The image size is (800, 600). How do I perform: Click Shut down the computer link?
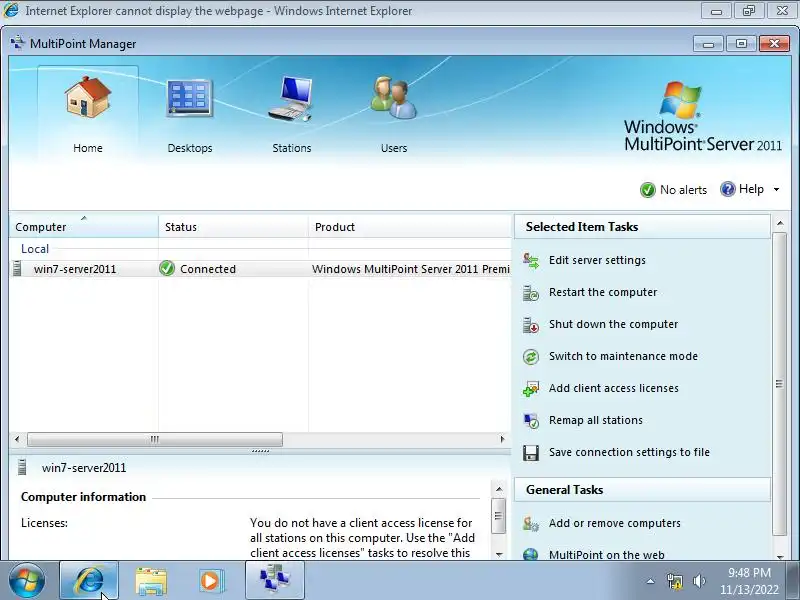click(x=613, y=324)
